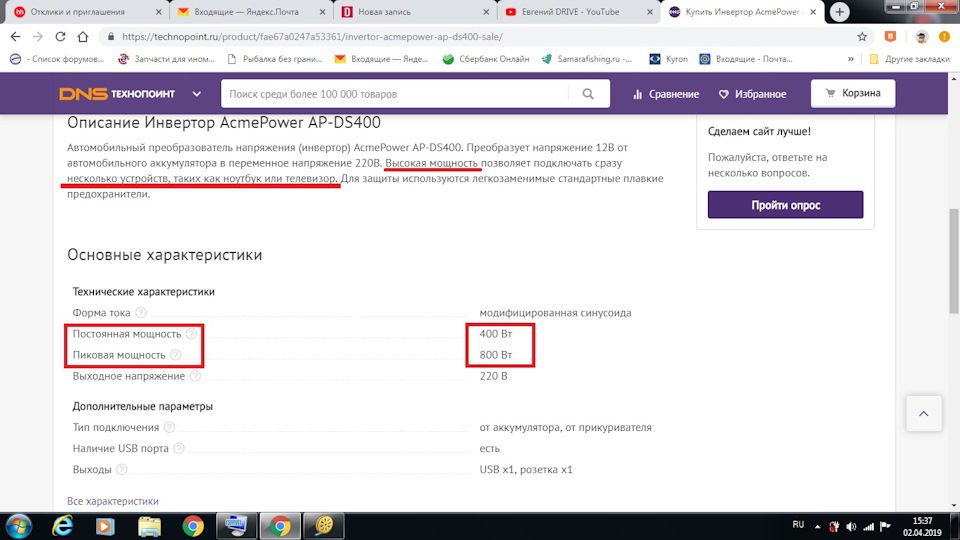
Task: Open the Windows Start button
Action: (x=18, y=526)
